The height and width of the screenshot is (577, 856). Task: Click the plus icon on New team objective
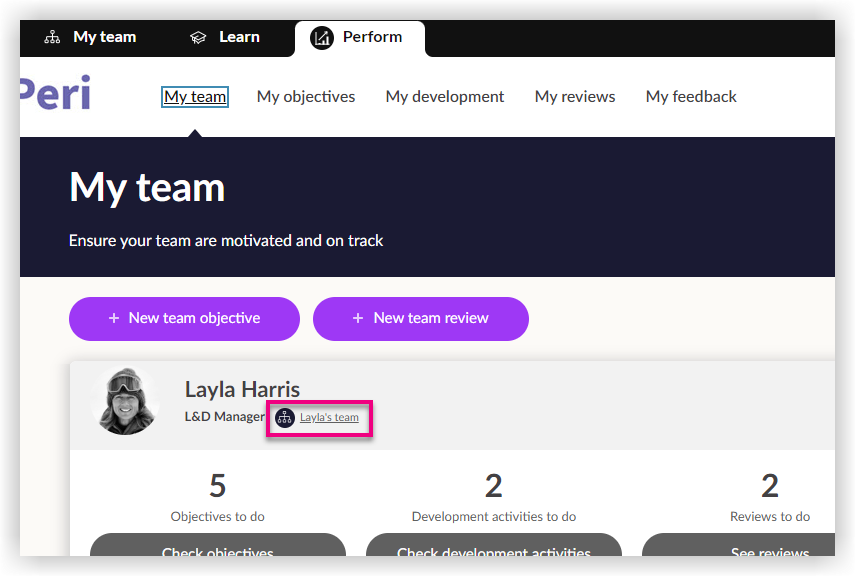pos(114,319)
